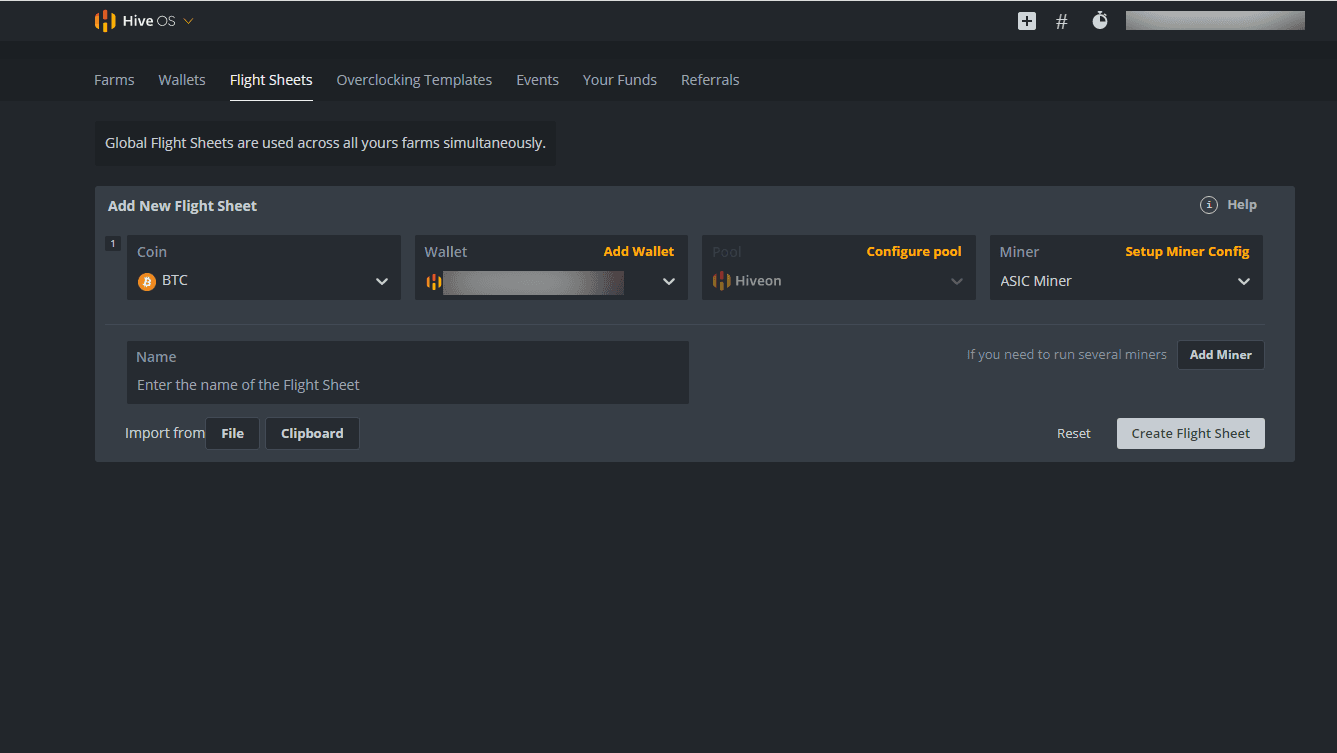Click the Add Wallet link
Image resolution: width=1337 pixels, height=753 pixels.
(x=639, y=252)
